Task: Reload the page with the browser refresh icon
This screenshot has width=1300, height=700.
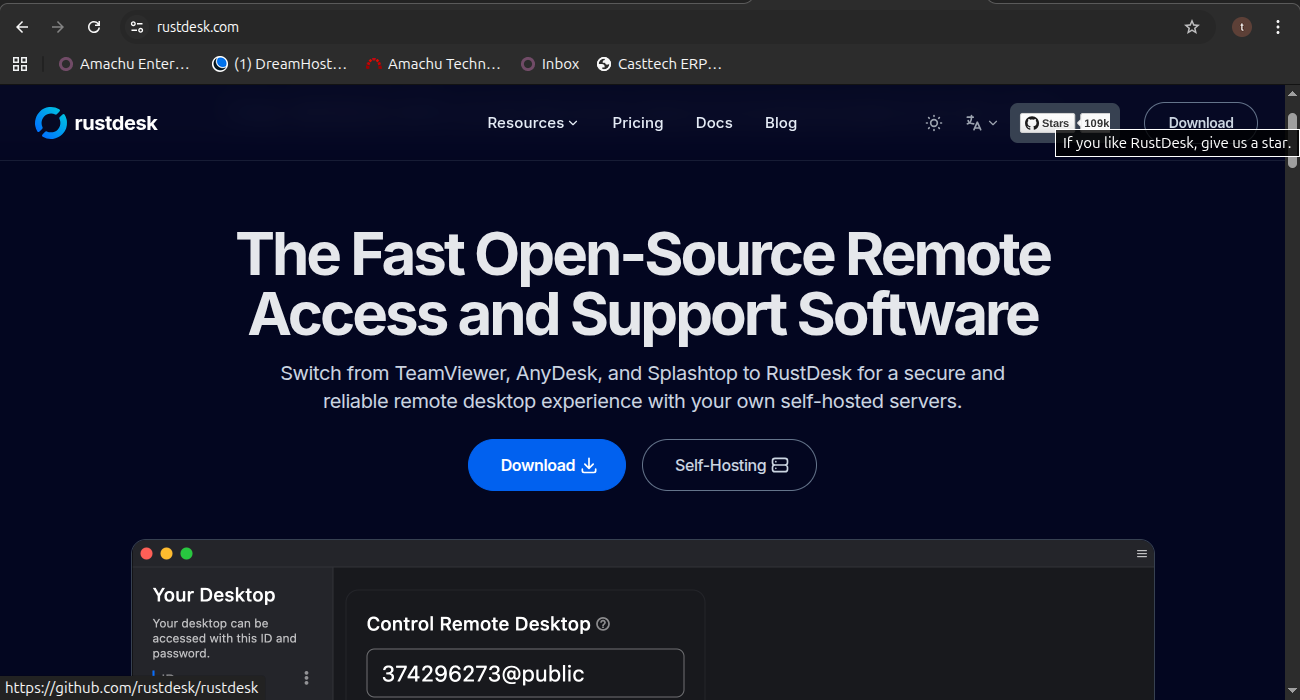Action: tap(94, 27)
